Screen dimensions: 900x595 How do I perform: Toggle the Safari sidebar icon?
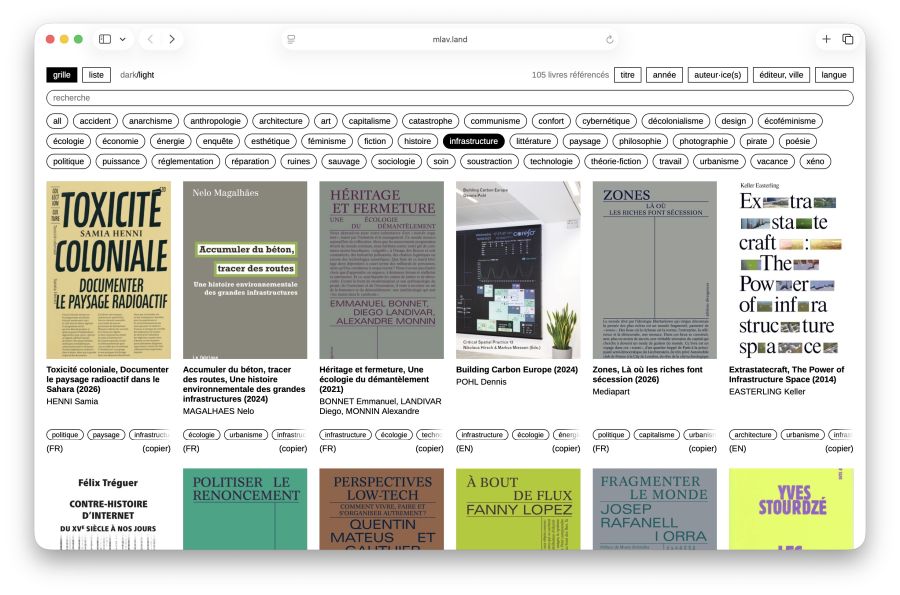point(104,39)
